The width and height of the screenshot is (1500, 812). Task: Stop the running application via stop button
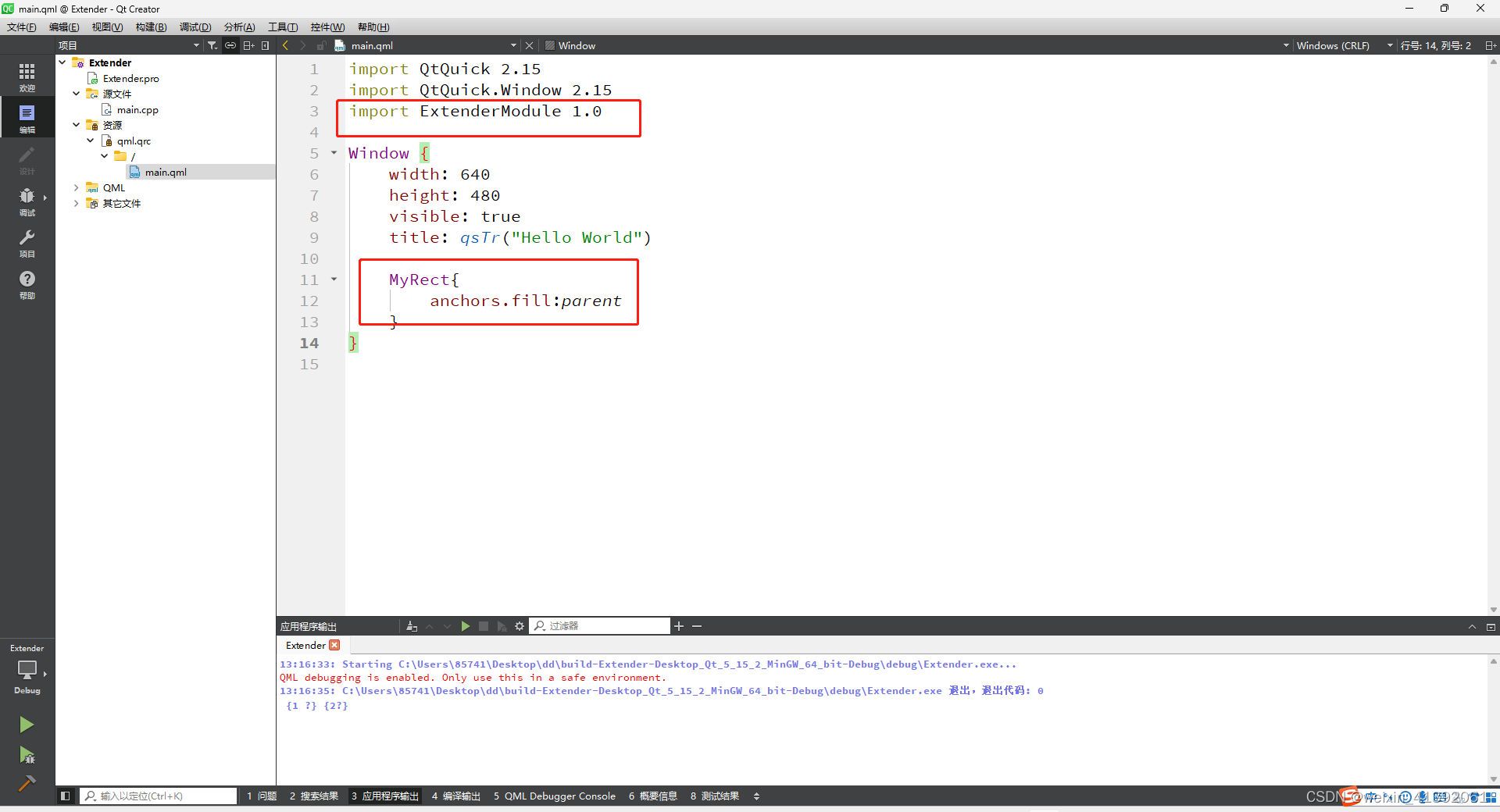click(x=484, y=625)
